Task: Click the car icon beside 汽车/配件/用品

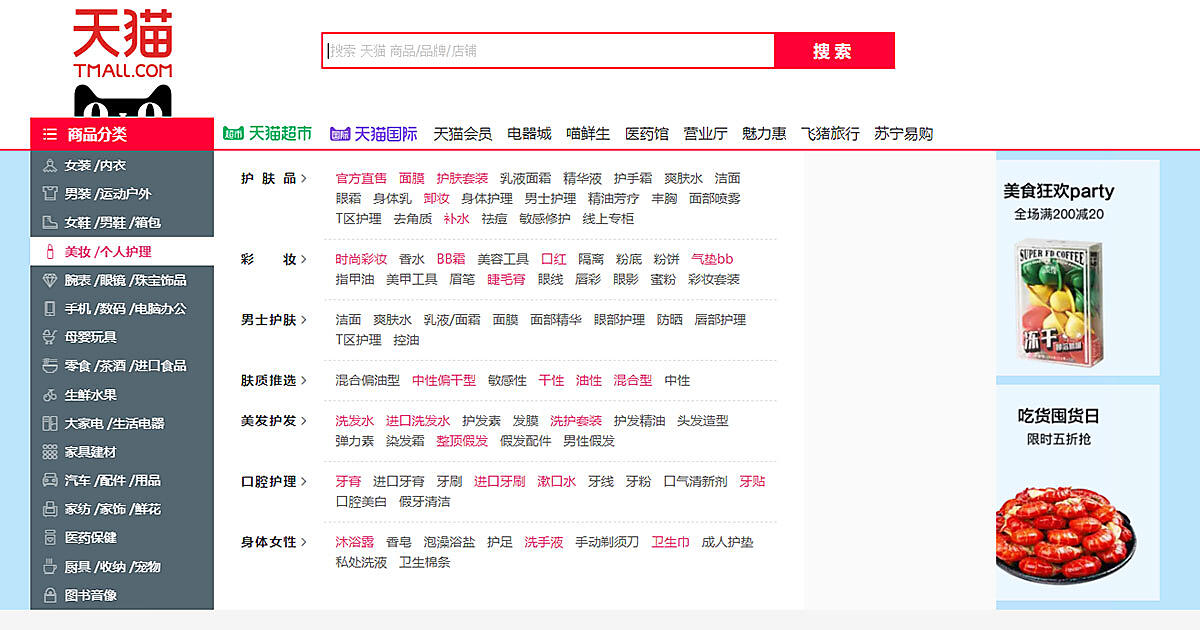Action: click(49, 480)
